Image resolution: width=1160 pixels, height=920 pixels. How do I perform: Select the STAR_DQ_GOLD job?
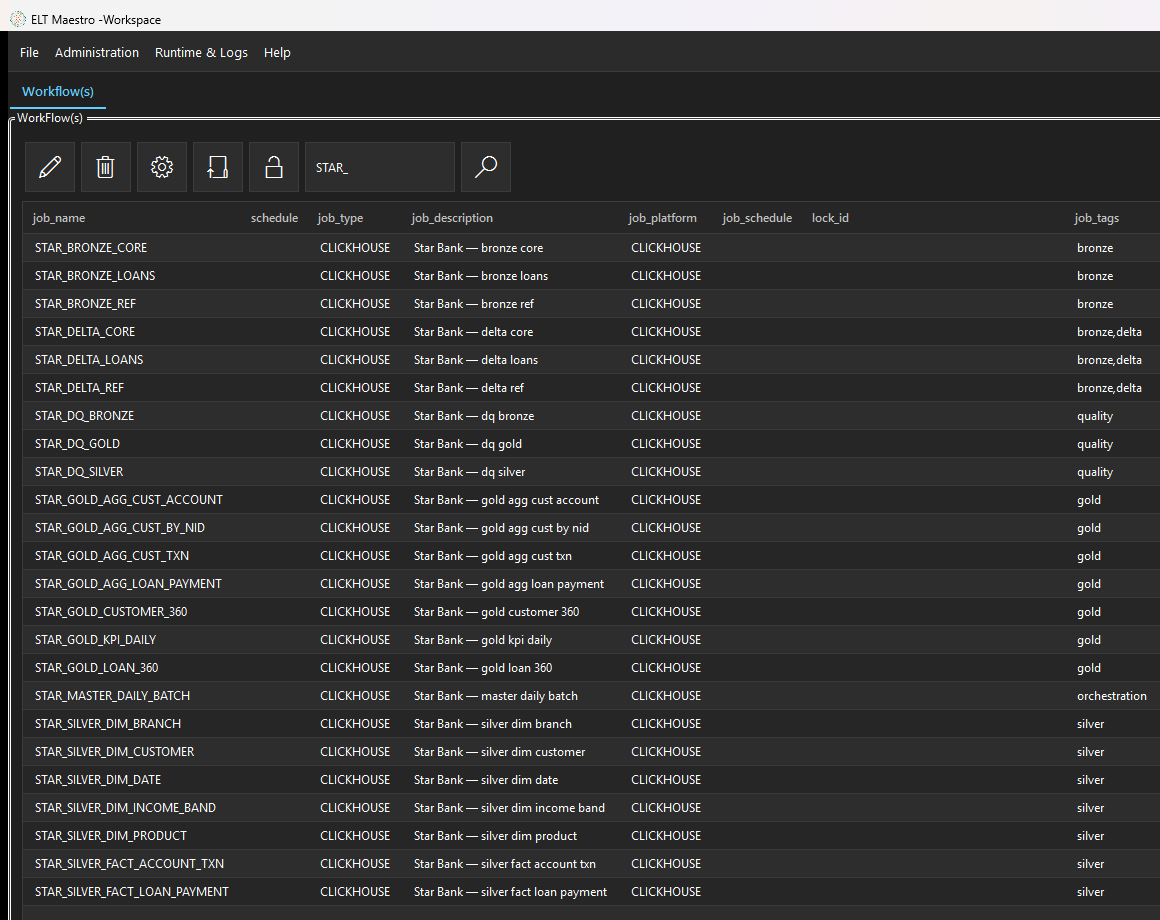pyautogui.click(x=77, y=444)
